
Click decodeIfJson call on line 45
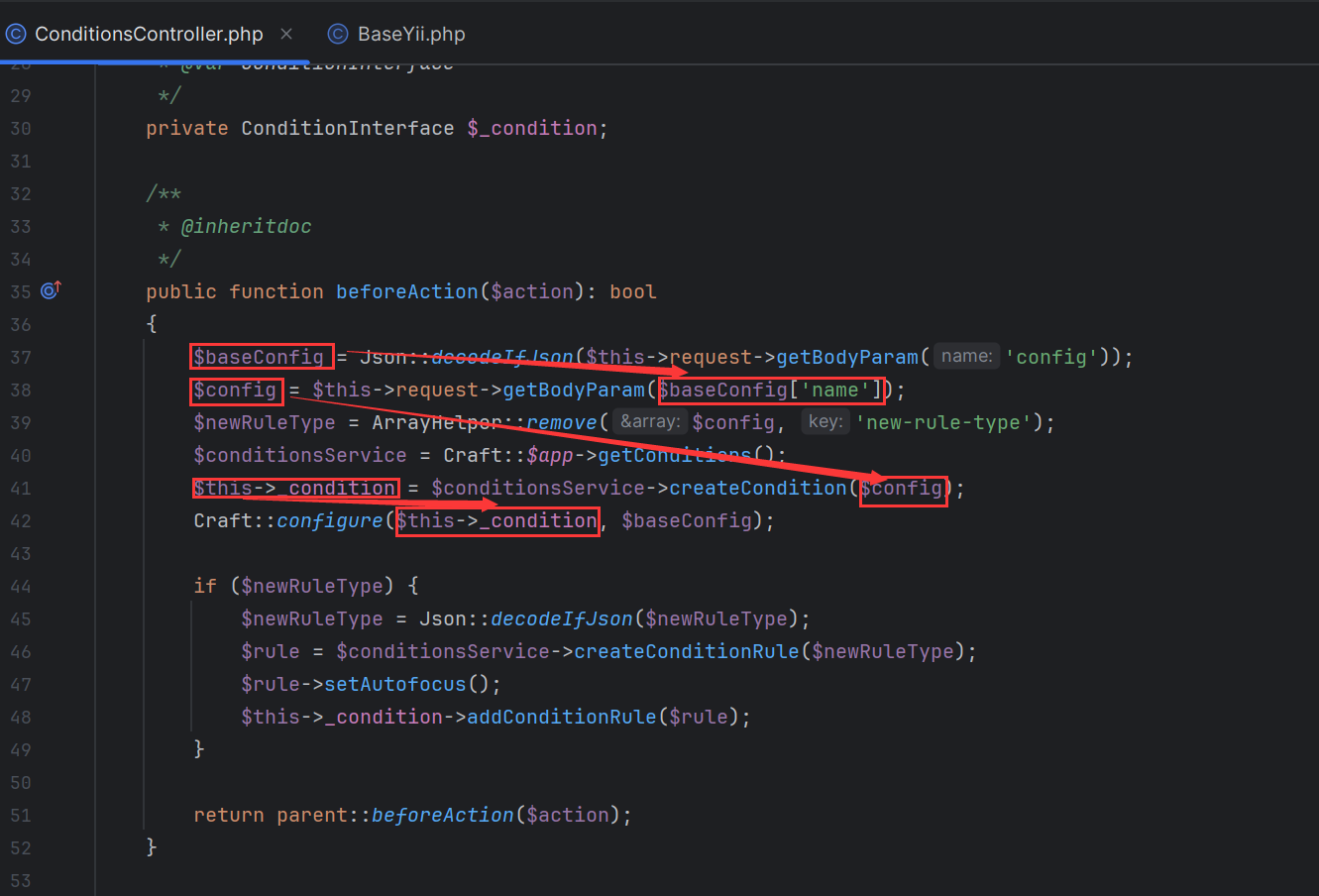tap(562, 618)
